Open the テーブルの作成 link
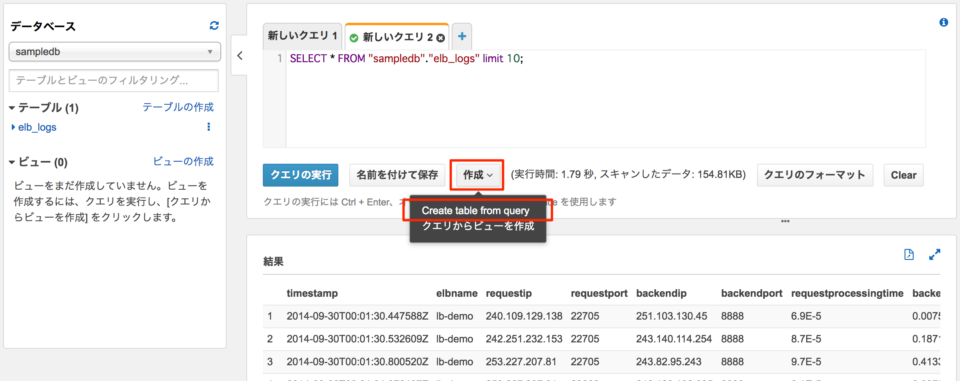960x381 pixels. coord(178,107)
